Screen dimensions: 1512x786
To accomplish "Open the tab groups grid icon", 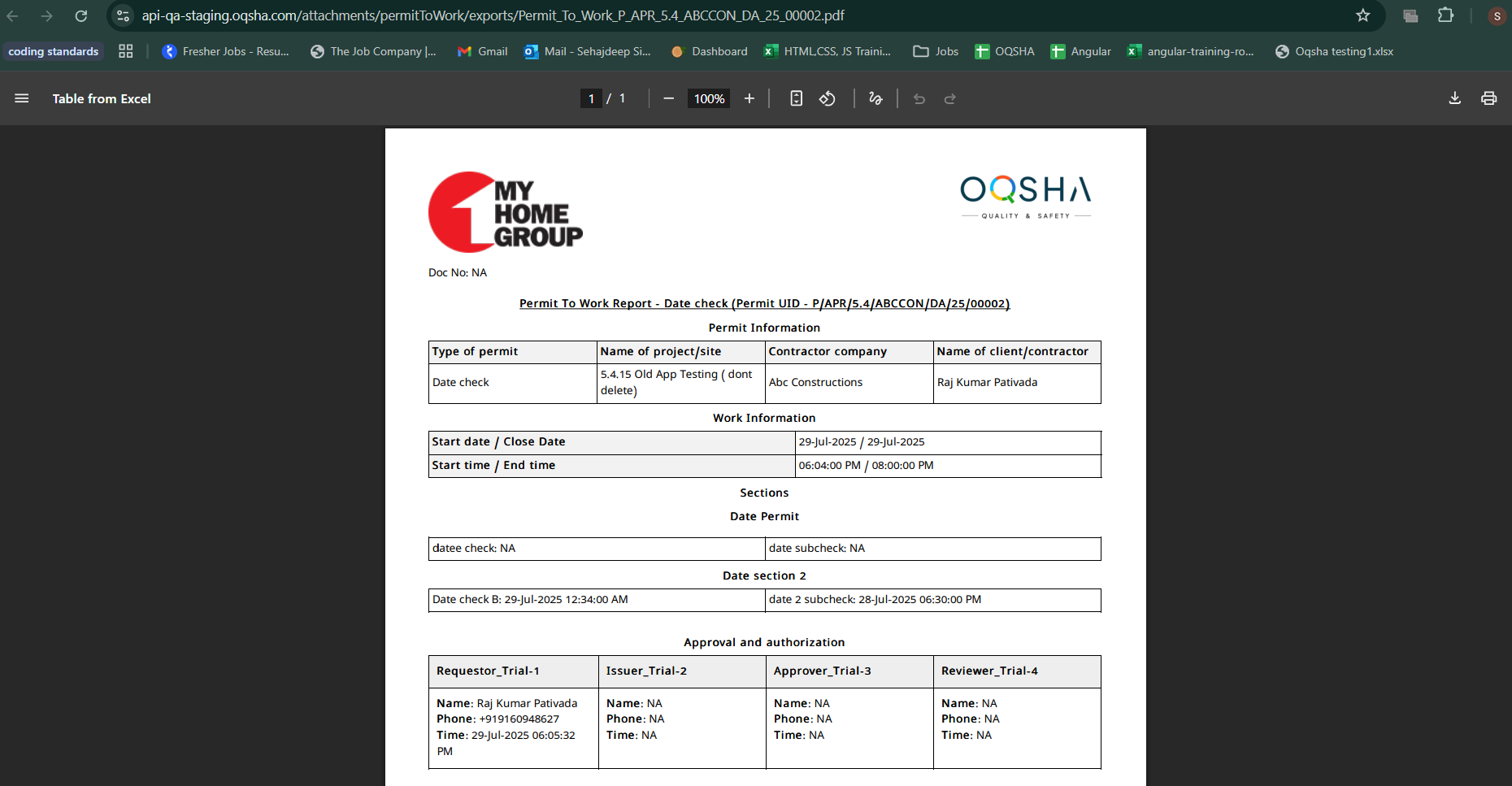I will pyautogui.click(x=125, y=51).
